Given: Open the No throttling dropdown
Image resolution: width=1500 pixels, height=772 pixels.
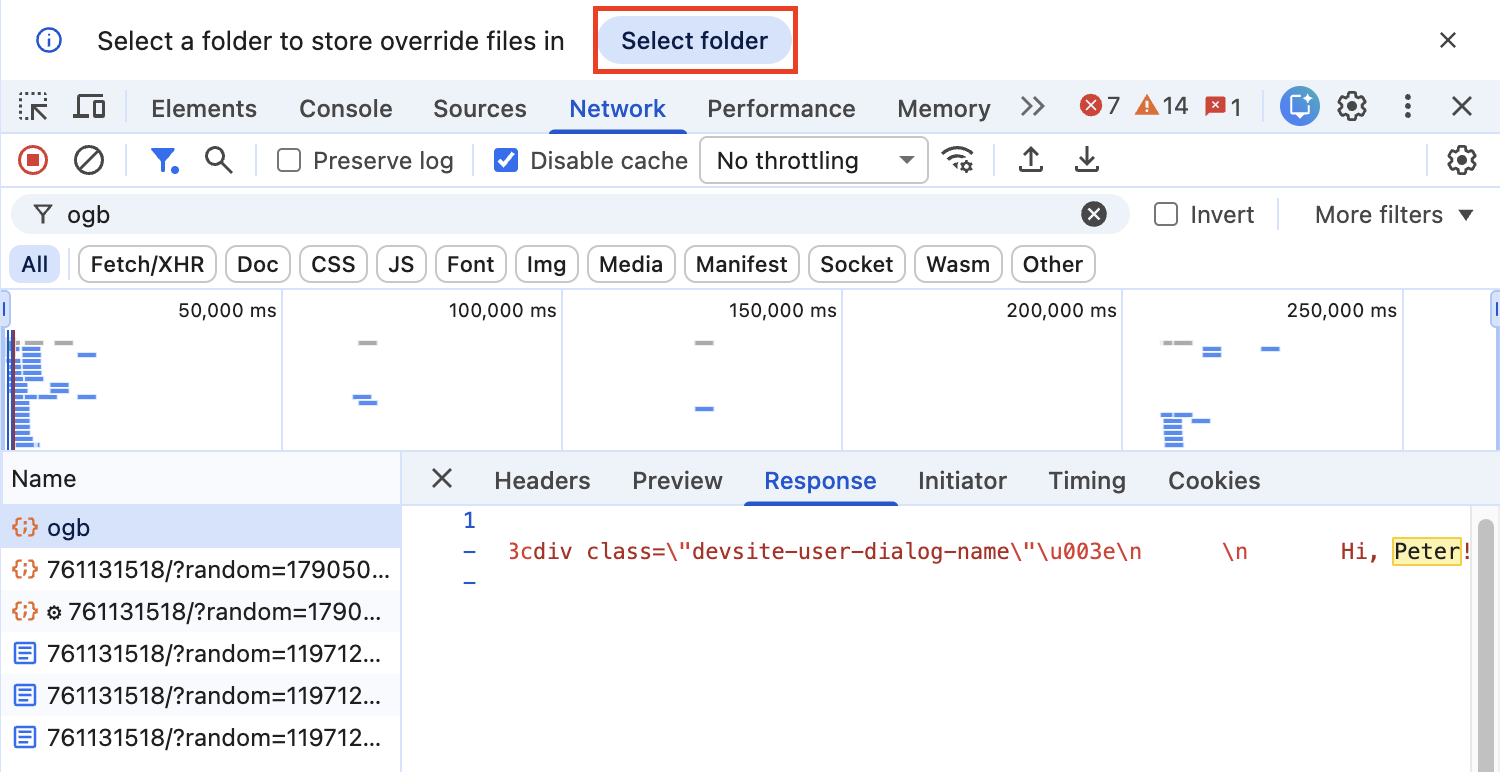Looking at the screenshot, I should (x=814, y=160).
